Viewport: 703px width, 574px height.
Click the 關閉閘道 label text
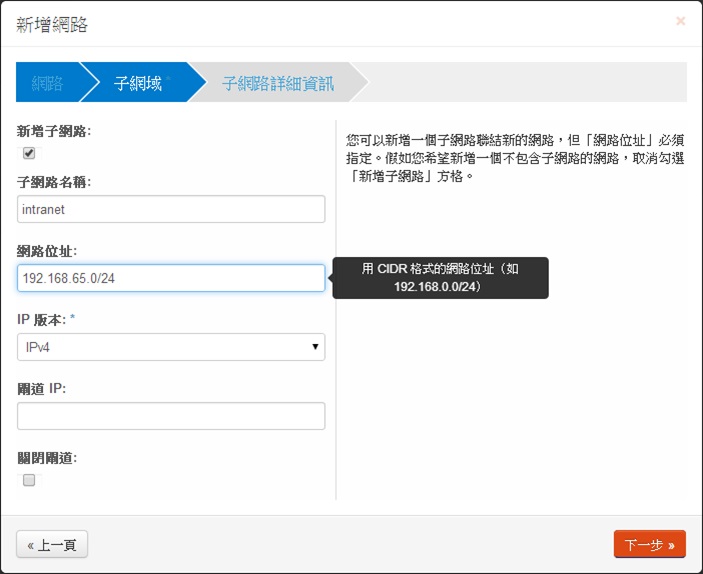[47, 458]
